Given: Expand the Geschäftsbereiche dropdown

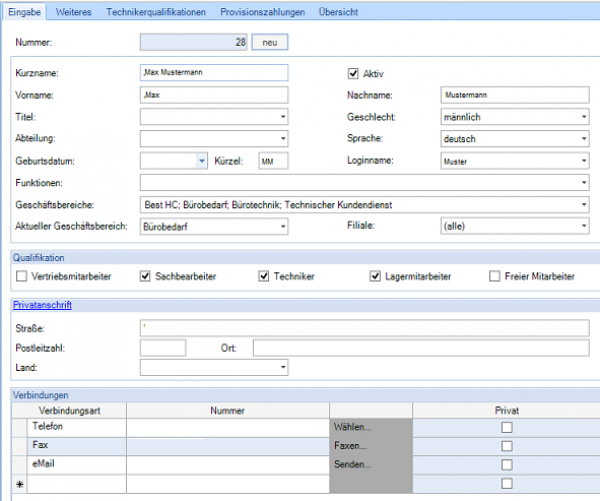Looking at the screenshot, I should pos(584,205).
